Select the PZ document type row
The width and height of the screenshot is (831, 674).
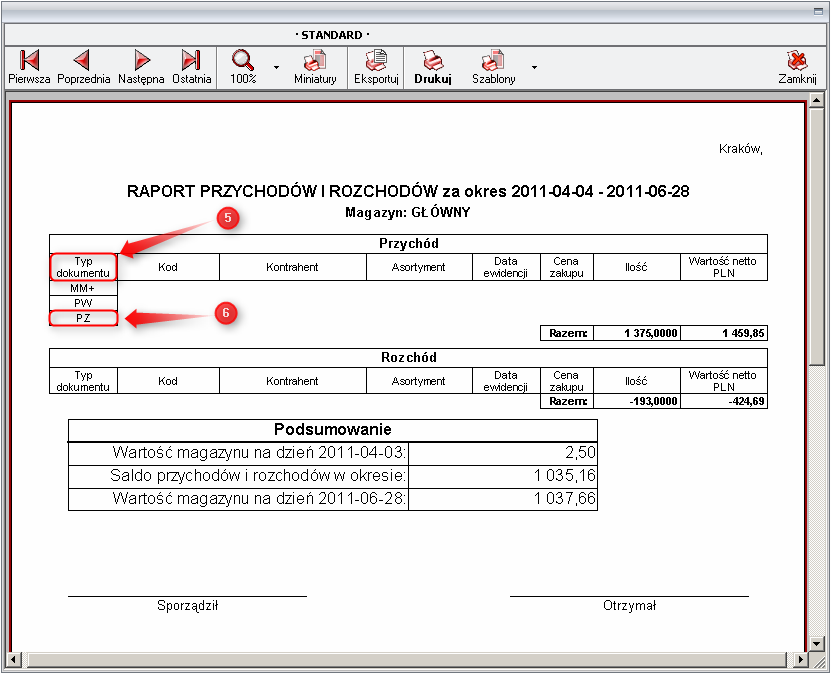click(x=83, y=318)
